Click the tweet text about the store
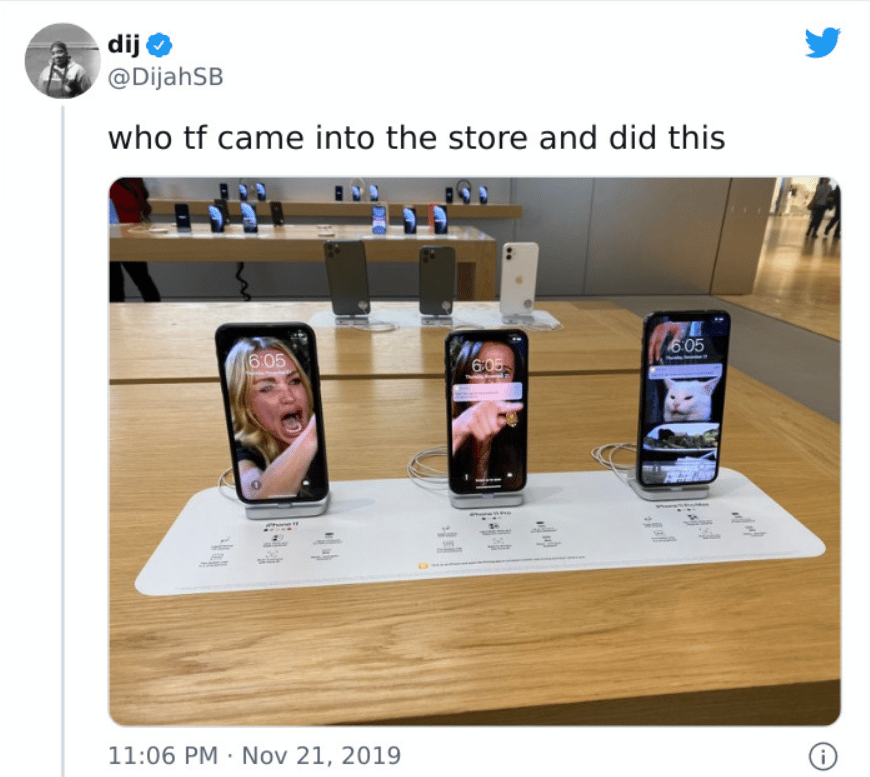 pos(416,138)
